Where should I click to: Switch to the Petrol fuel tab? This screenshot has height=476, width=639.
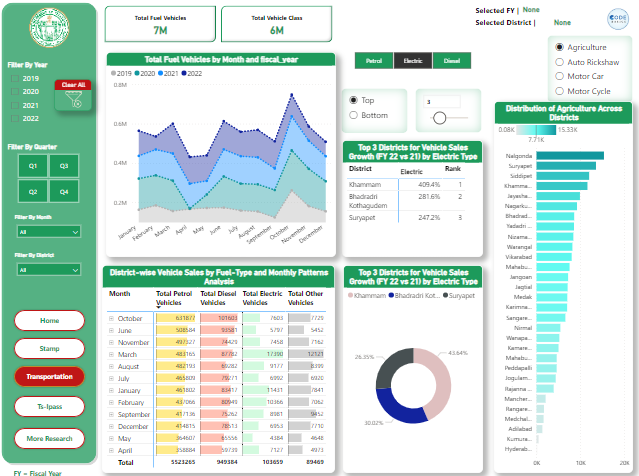(x=374, y=61)
